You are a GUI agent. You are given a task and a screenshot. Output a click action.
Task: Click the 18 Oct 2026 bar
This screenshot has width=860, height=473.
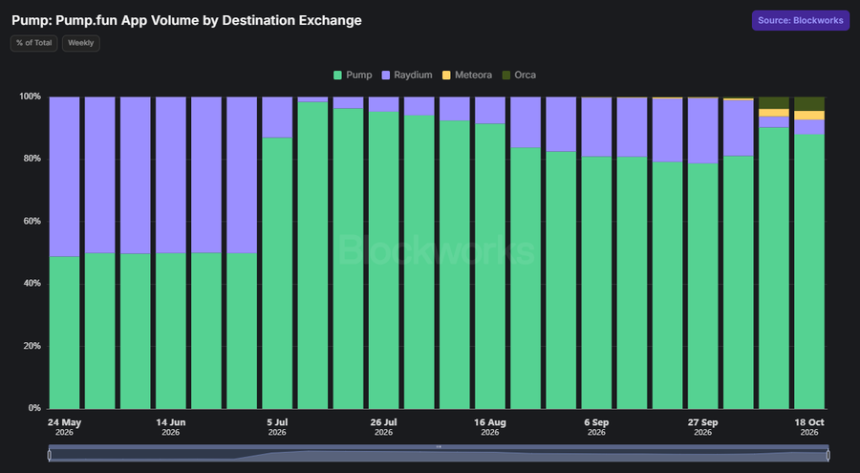click(809, 253)
